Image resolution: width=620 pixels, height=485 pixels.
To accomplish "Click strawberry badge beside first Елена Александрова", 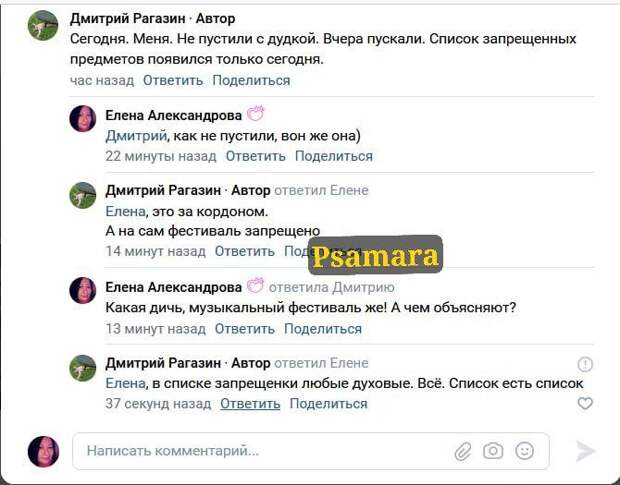I will tap(256, 114).
